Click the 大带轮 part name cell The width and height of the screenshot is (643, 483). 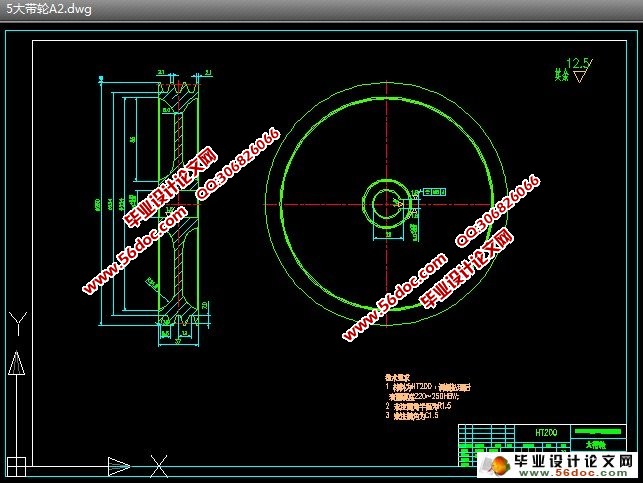[595, 442]
